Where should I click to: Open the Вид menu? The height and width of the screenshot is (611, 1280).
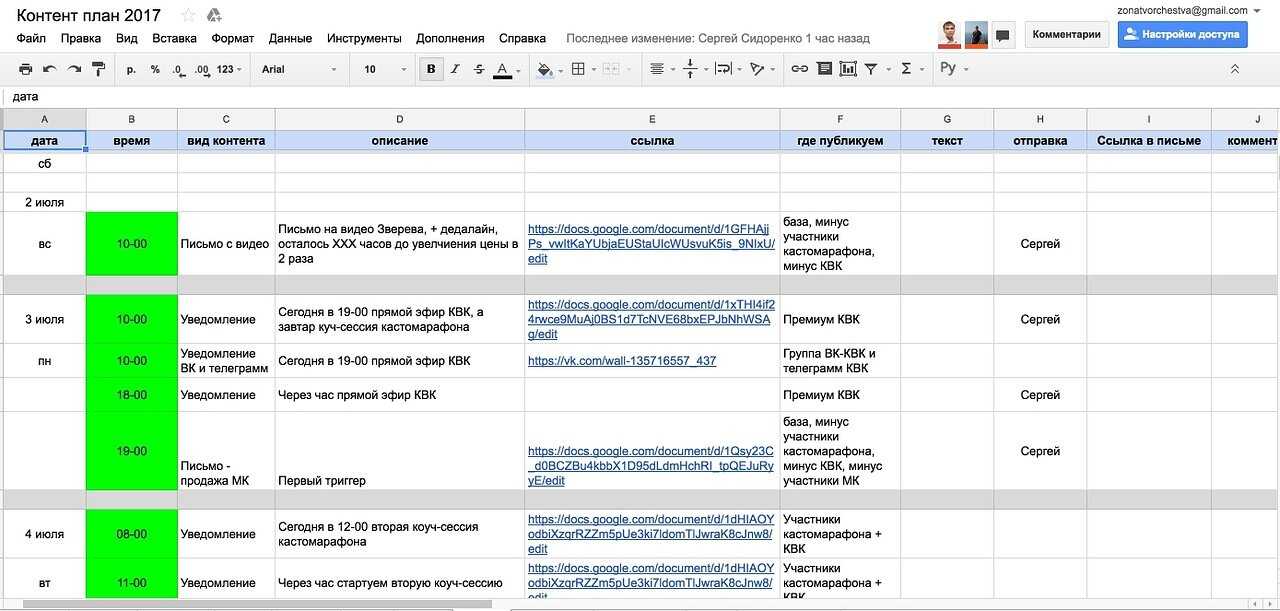pyautogui.click(x=127, y=38)
